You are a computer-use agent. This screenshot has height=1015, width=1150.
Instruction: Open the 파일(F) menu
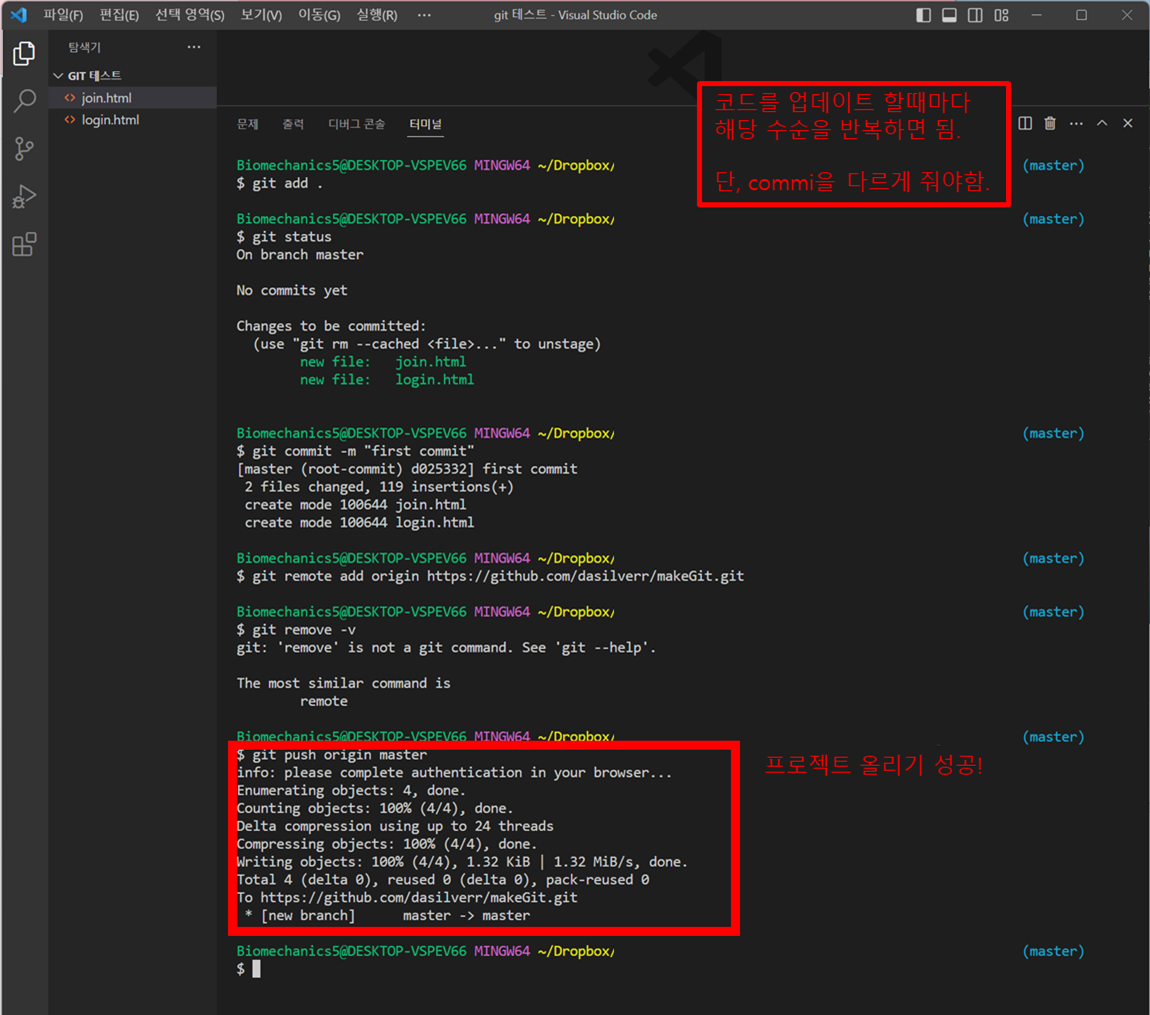tap(63, 15)
